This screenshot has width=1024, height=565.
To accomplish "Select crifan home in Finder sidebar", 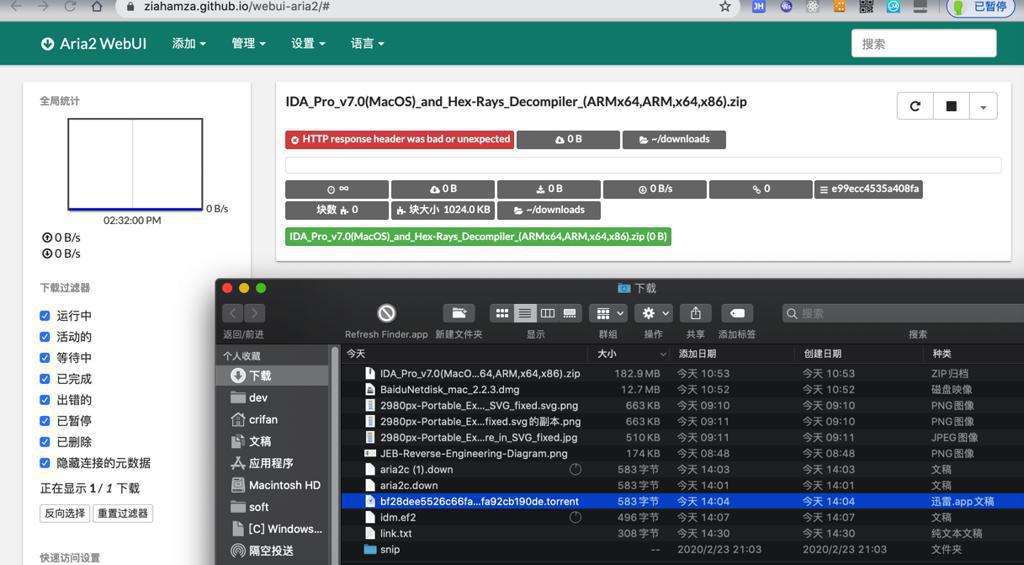I will [274, 419].
